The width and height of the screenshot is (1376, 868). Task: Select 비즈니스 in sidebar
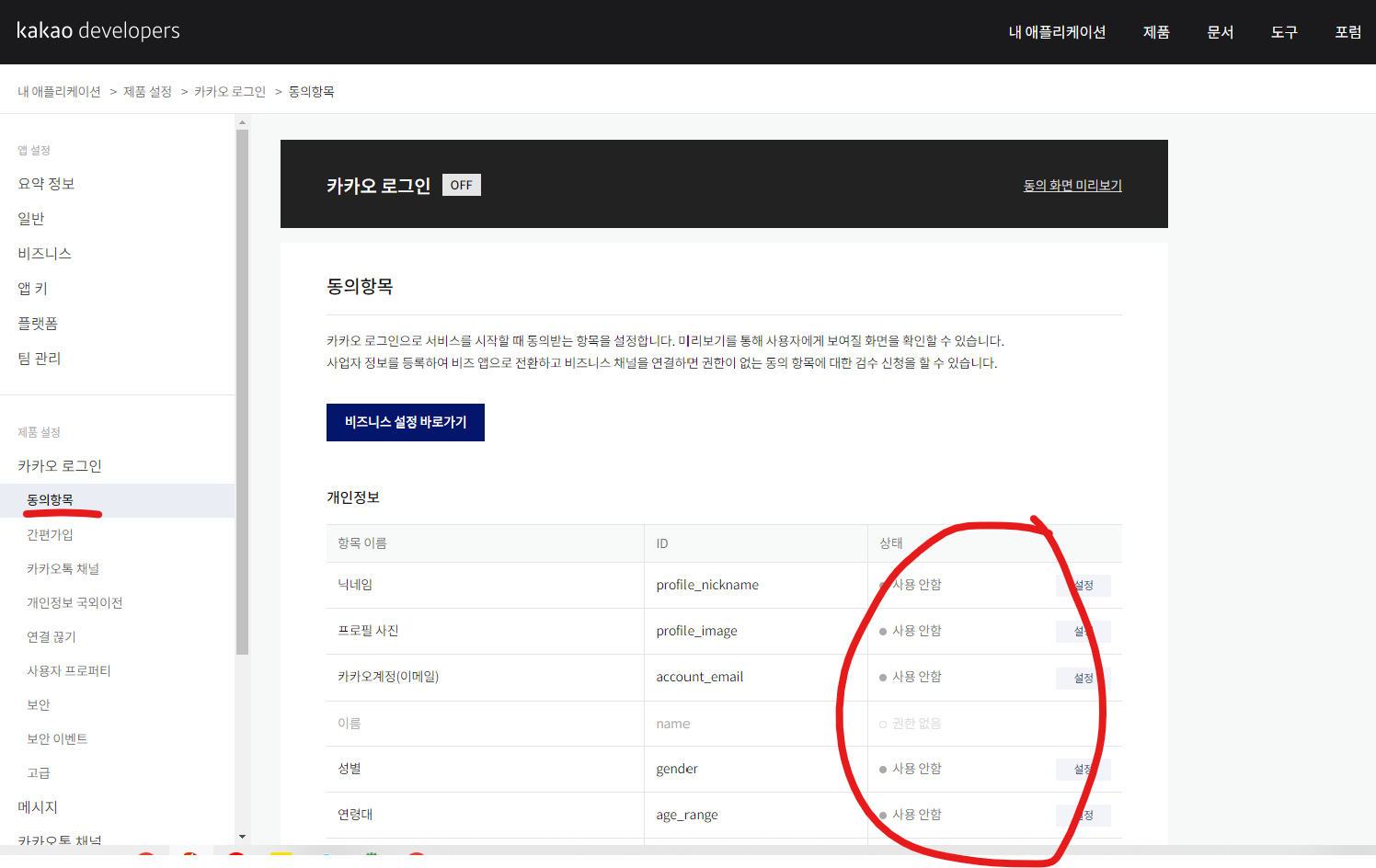[x=44, y=254]
